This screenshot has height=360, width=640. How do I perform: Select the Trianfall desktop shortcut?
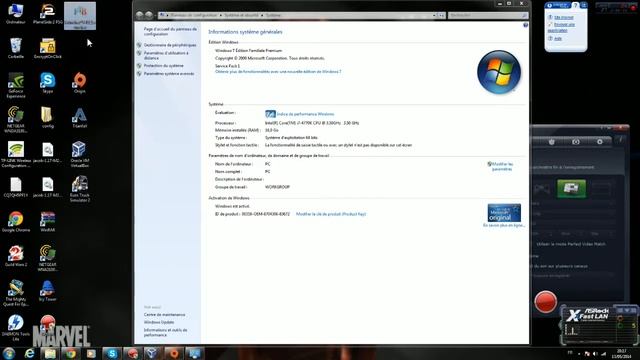[x=80, y=118]
